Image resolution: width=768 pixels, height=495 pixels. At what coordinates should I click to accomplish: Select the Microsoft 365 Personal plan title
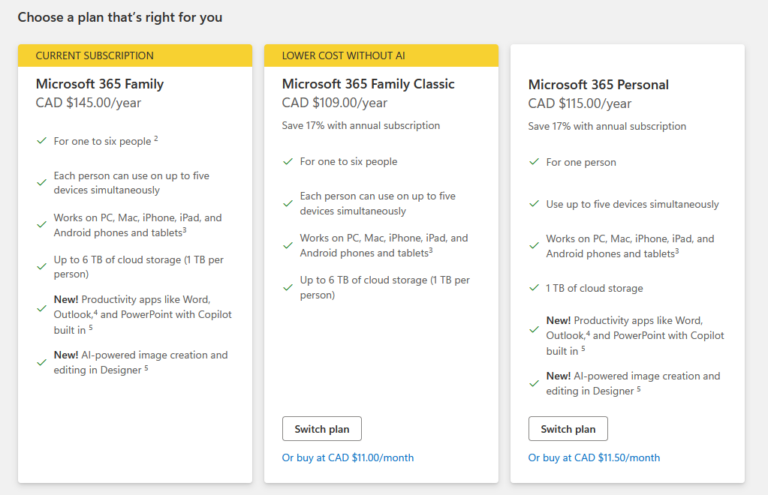pyautogui.click(x=598, y=84)
